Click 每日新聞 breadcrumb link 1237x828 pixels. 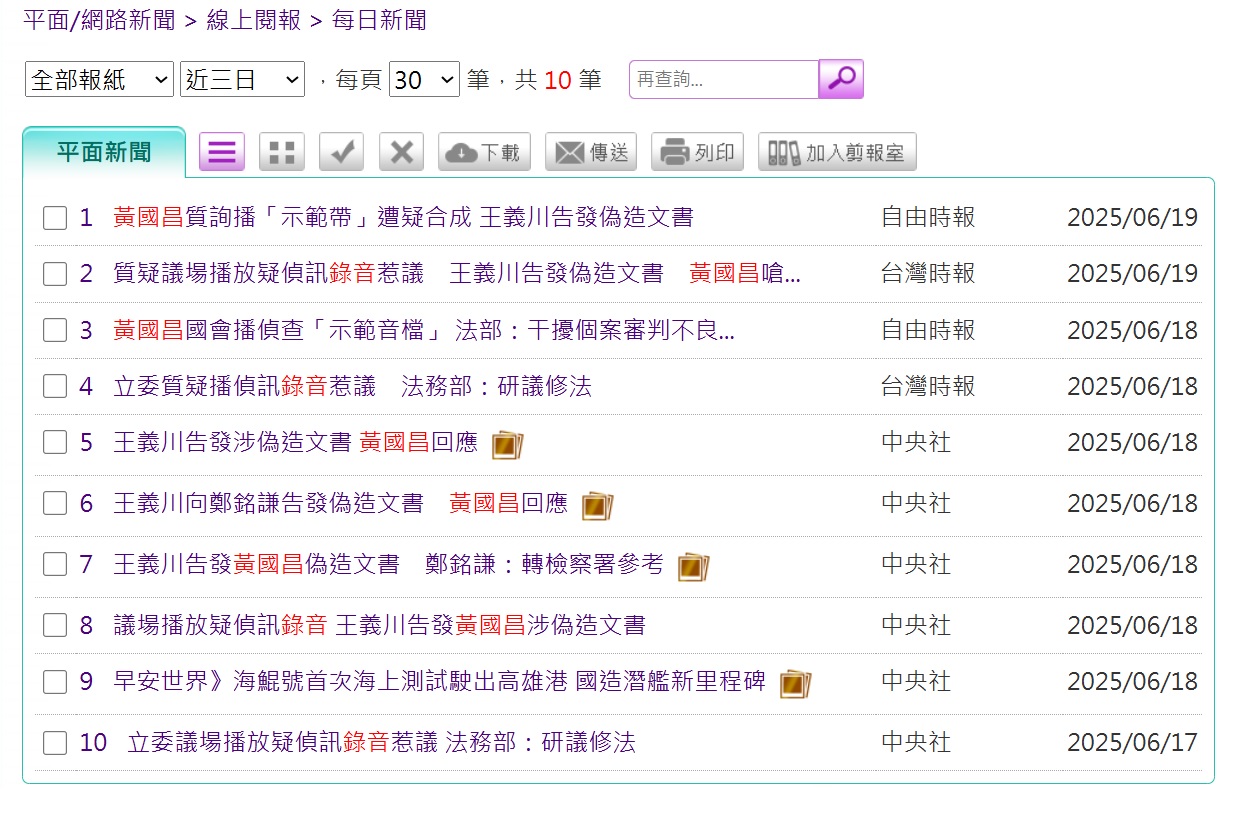pyautogui.click(x=378, y=20)
